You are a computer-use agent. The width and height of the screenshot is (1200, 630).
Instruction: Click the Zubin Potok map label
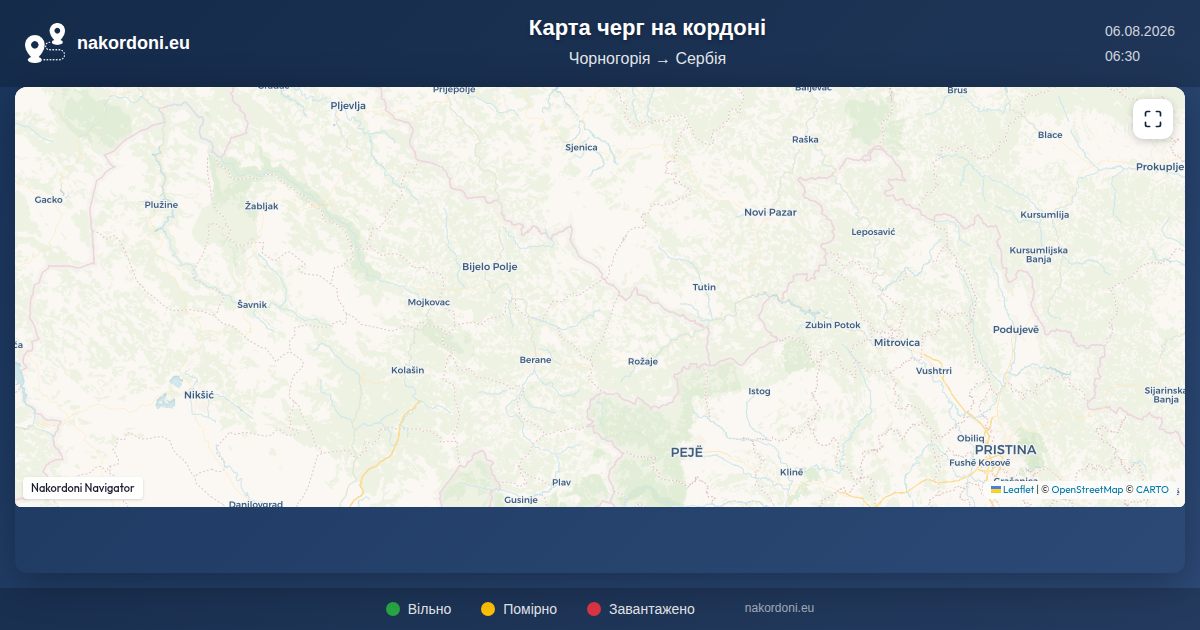(832, 326)
